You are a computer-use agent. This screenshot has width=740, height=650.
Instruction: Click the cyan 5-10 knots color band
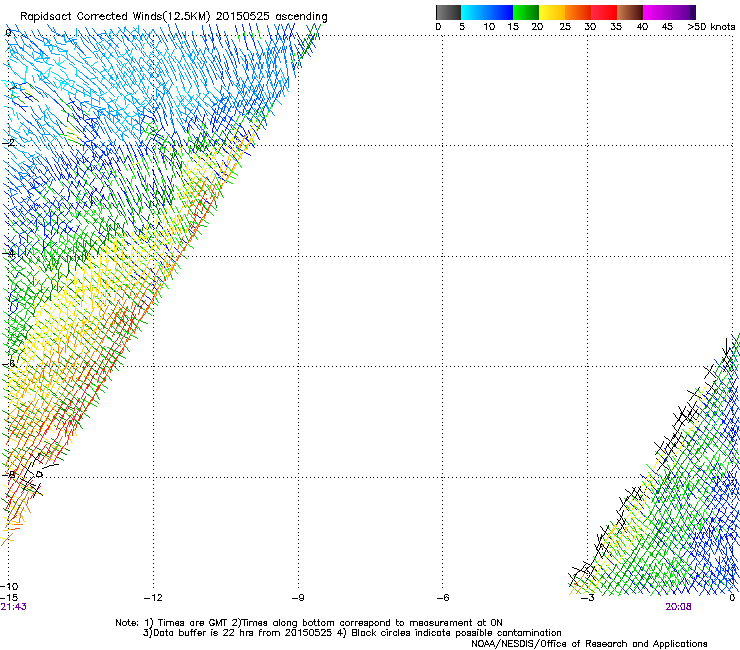click(474, 12)
